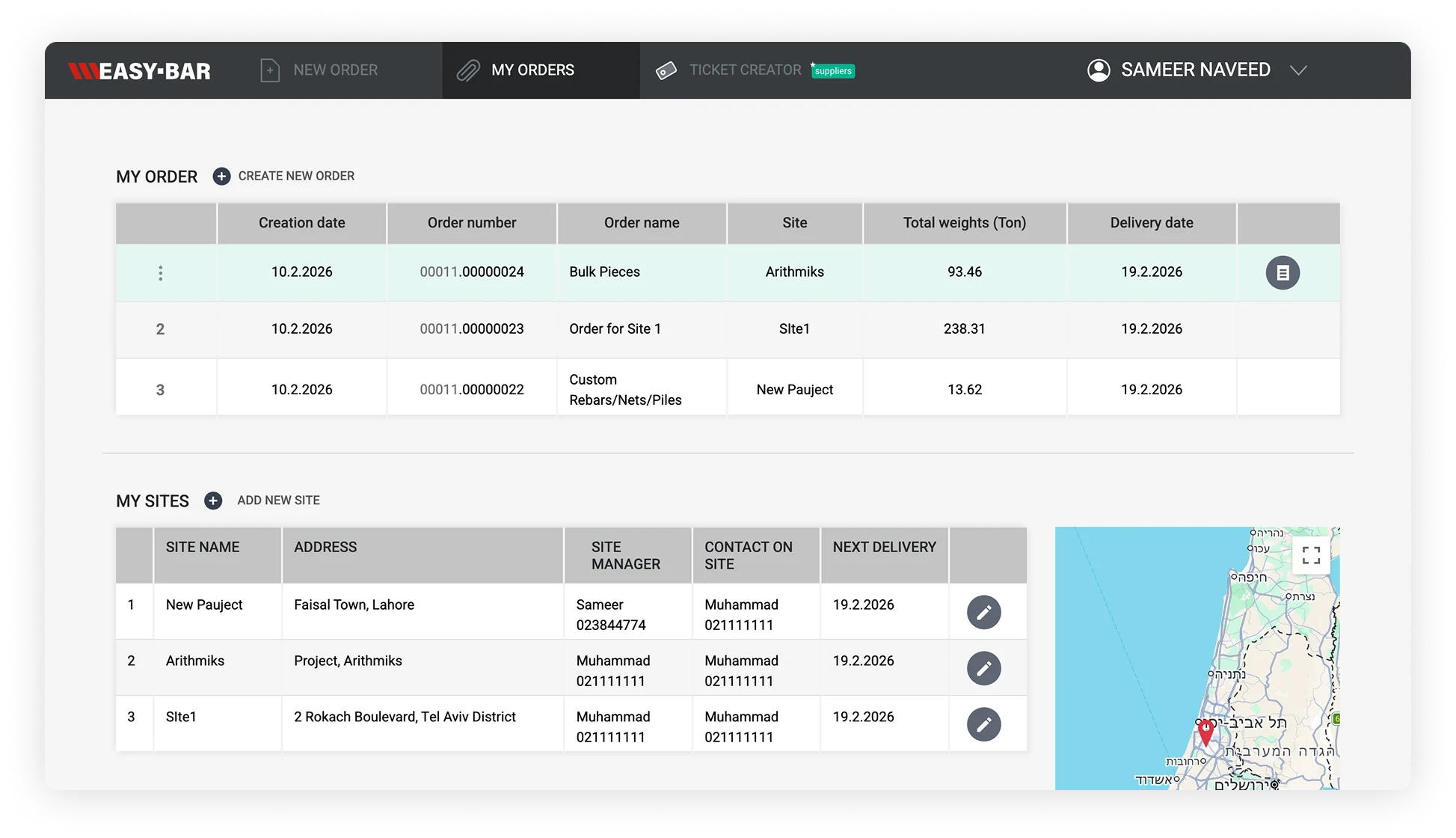Click New Pauject in orders Site column
The image size is (1456, 838).
(x=794, y=390)
